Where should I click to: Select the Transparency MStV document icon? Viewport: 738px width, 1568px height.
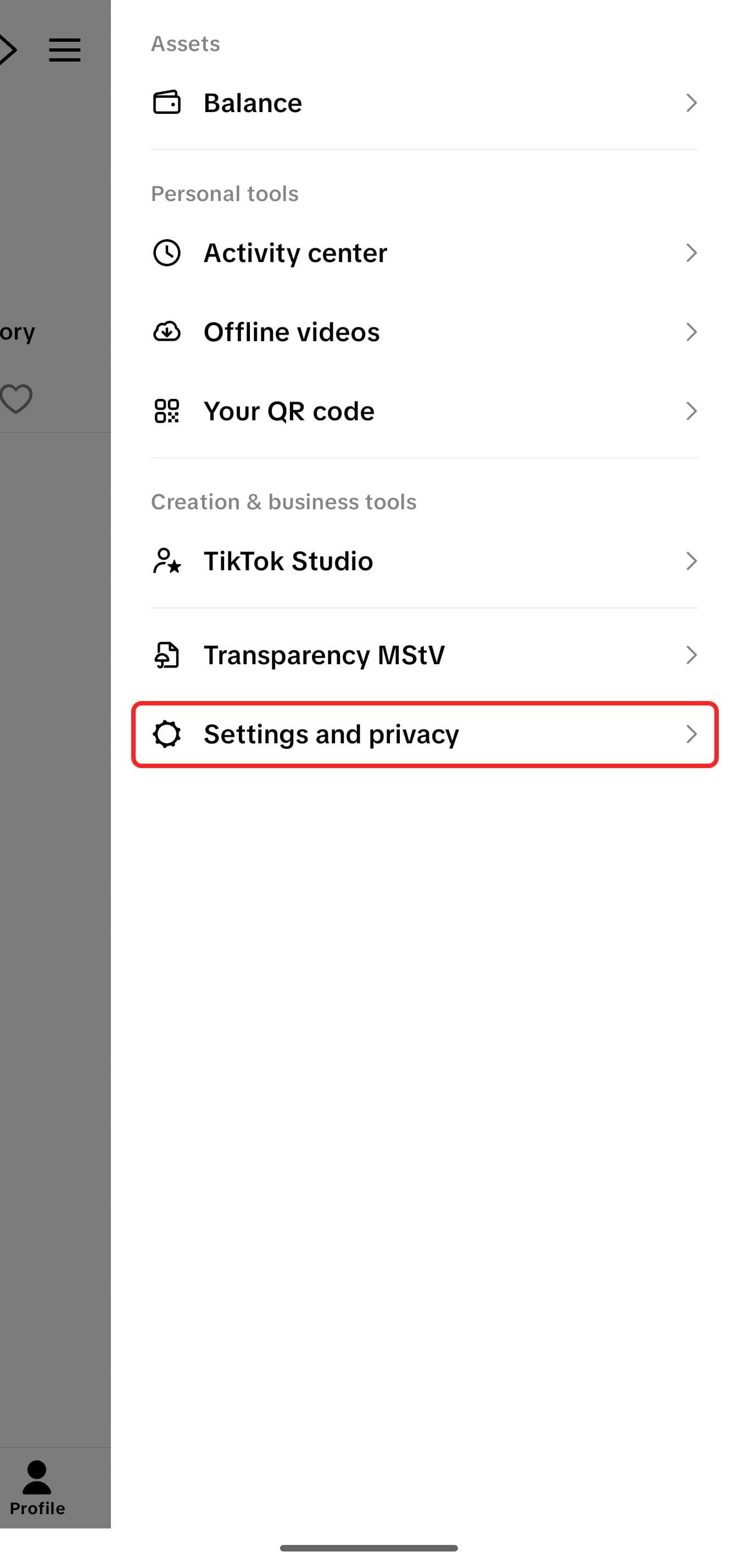pos(167,655)
